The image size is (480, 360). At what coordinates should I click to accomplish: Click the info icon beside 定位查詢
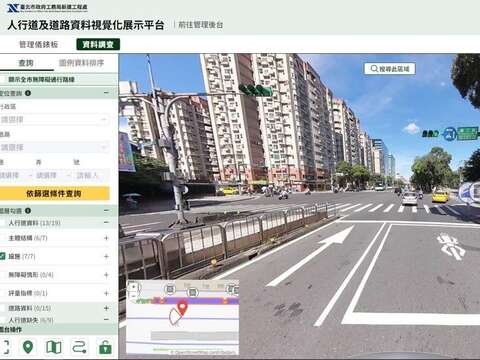(x=28, y=93)
